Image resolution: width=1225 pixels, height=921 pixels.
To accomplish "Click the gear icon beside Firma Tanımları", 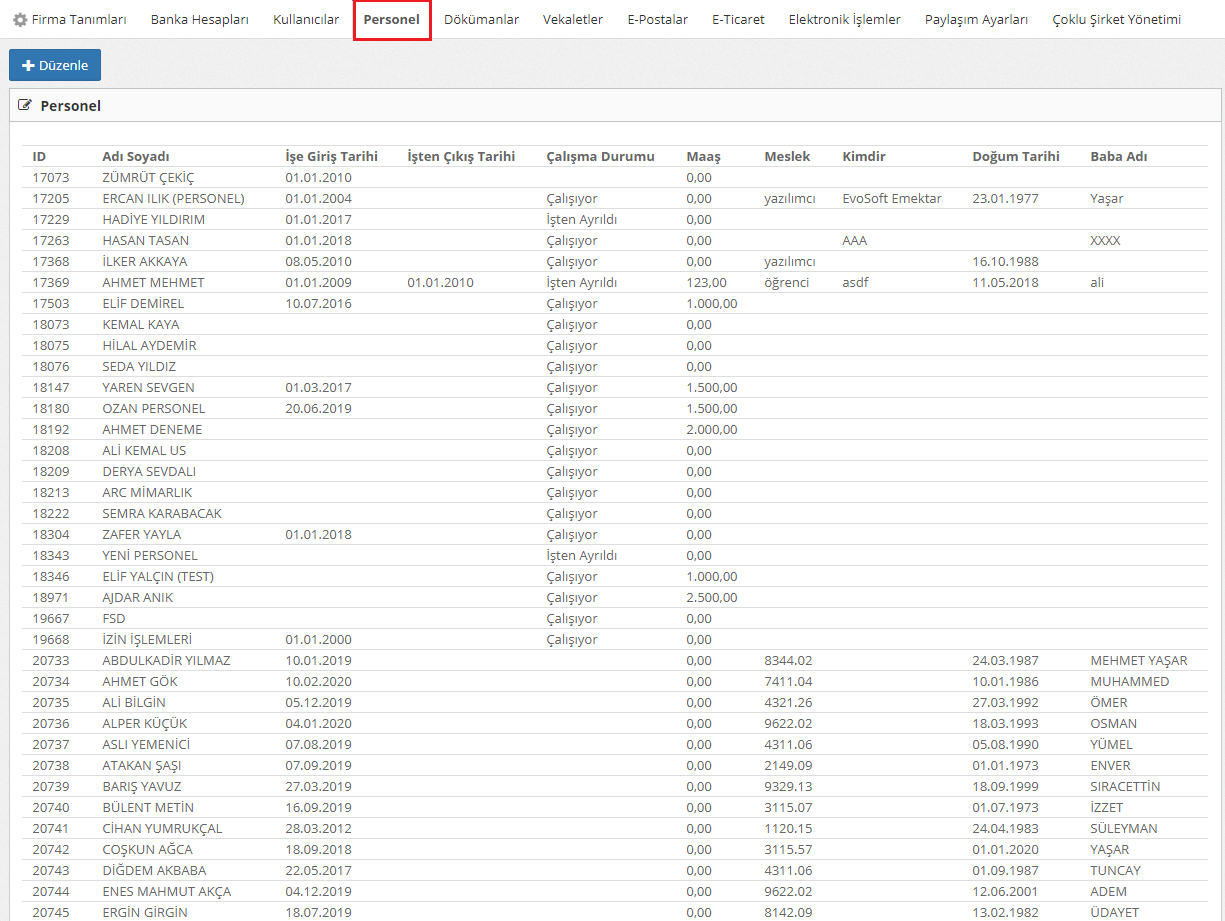I will [x=19, y=20].
